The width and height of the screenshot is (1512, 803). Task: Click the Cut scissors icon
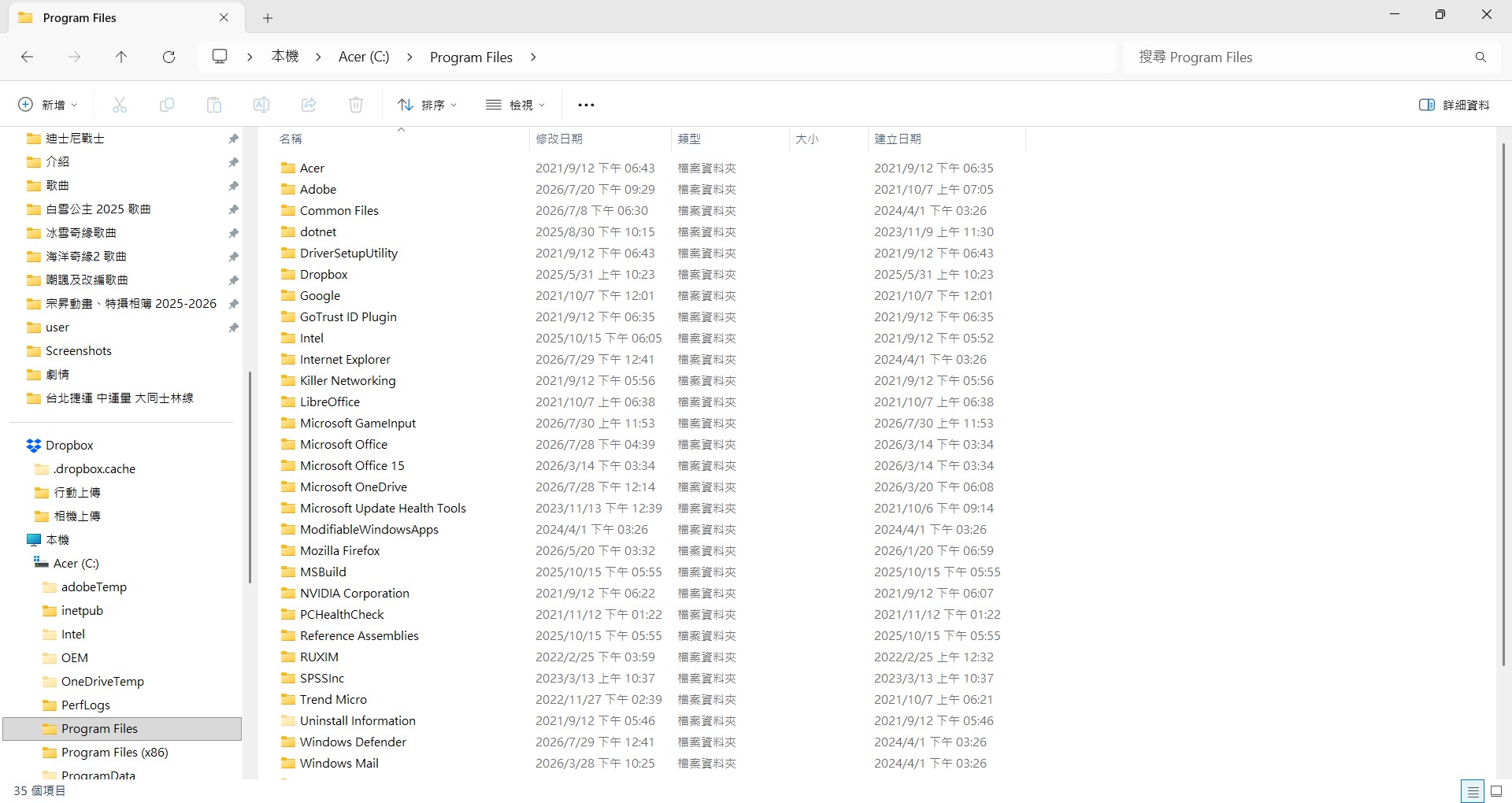click(120, 105)
